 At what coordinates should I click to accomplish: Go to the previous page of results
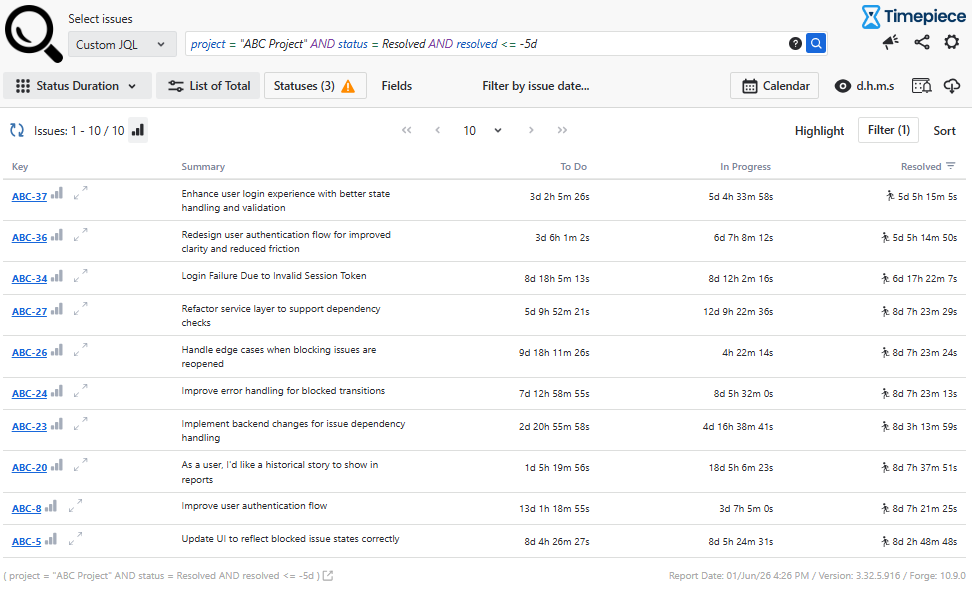[438, 130]
